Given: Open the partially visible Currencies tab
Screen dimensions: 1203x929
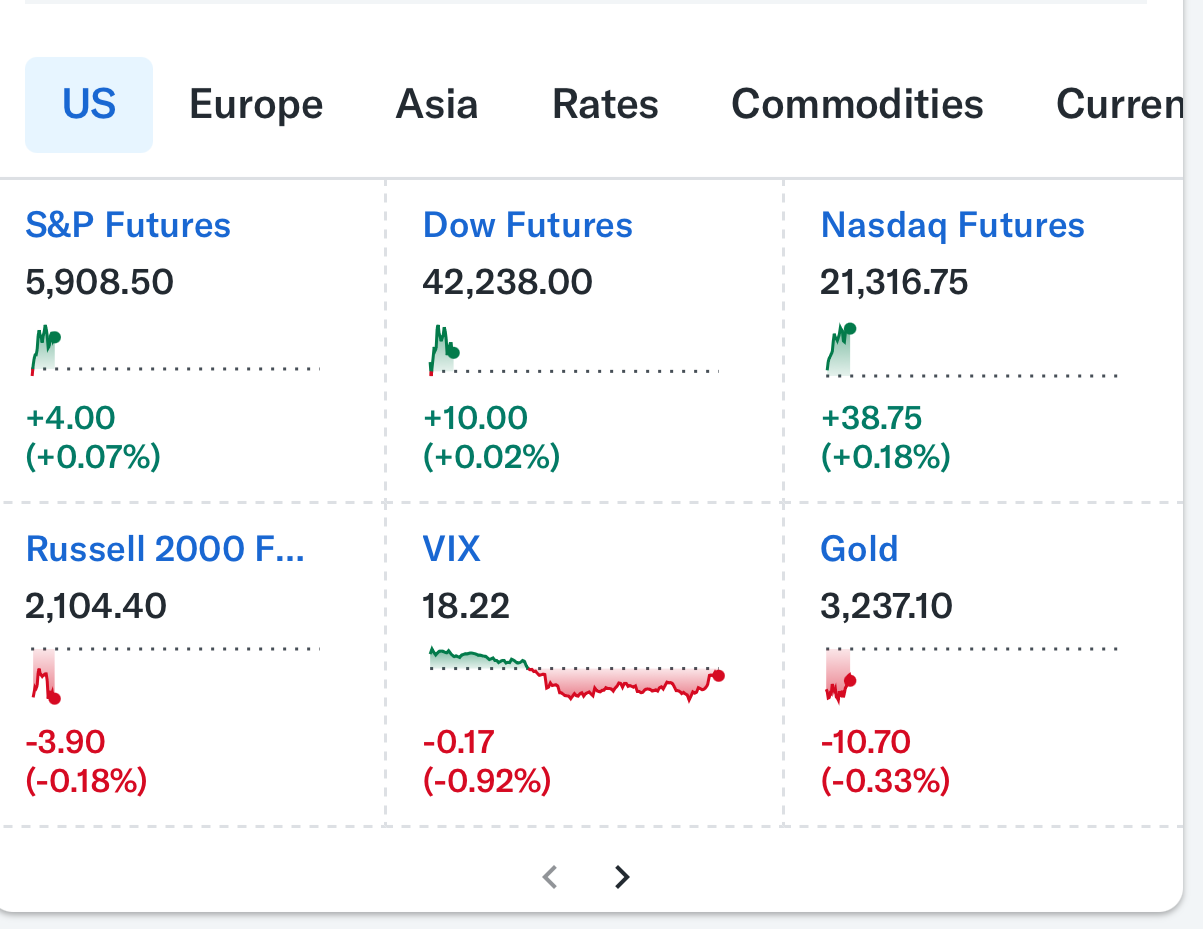Looking at the screenshot, I should 1120,105.
